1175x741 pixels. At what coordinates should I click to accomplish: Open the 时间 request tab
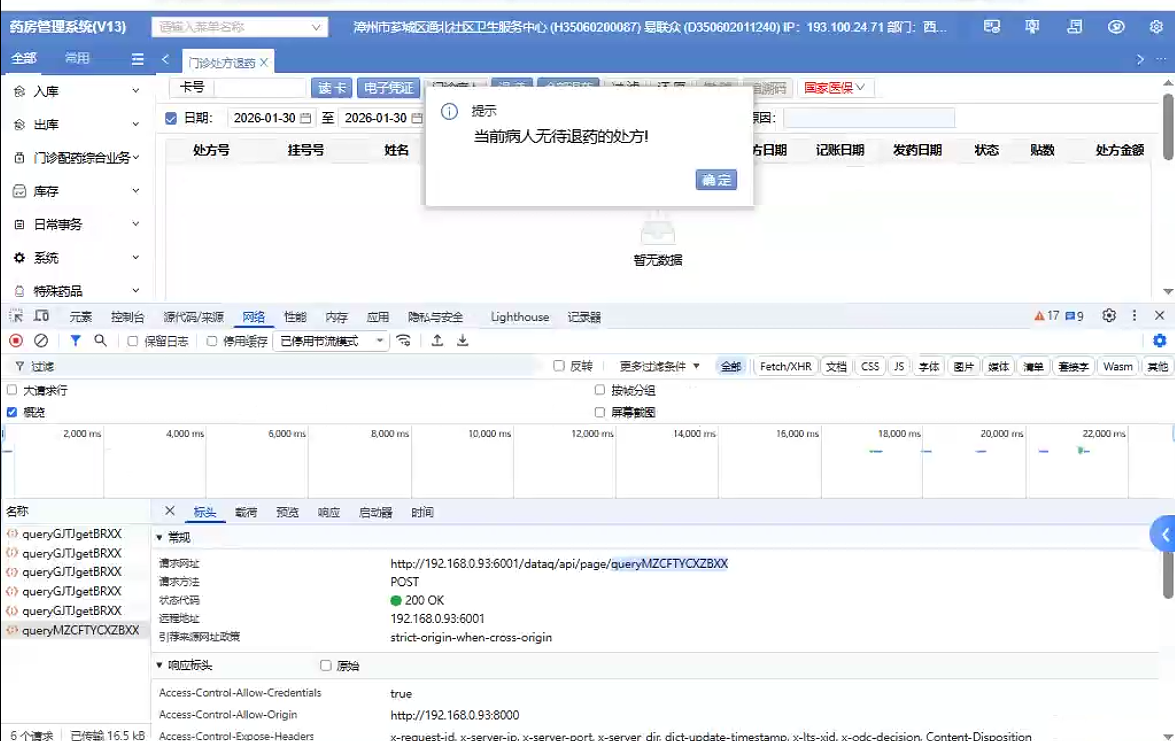pyautogui.click(x=422, y=512)
